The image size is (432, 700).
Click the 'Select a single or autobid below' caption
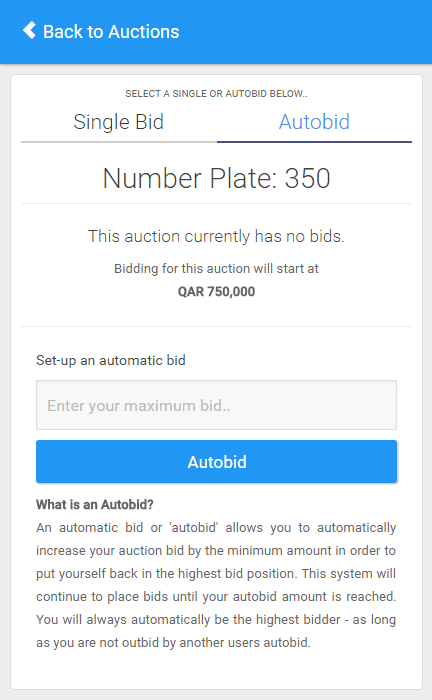click(216, 94)
